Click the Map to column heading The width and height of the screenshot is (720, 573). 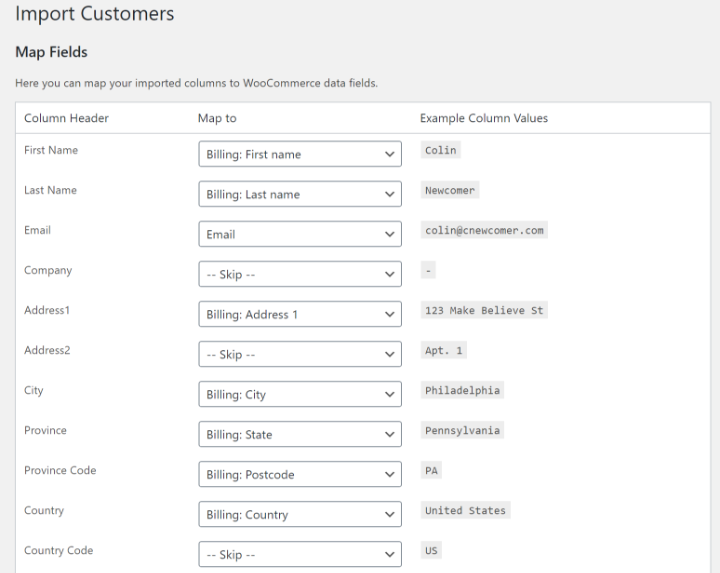(x=217, y=118)
